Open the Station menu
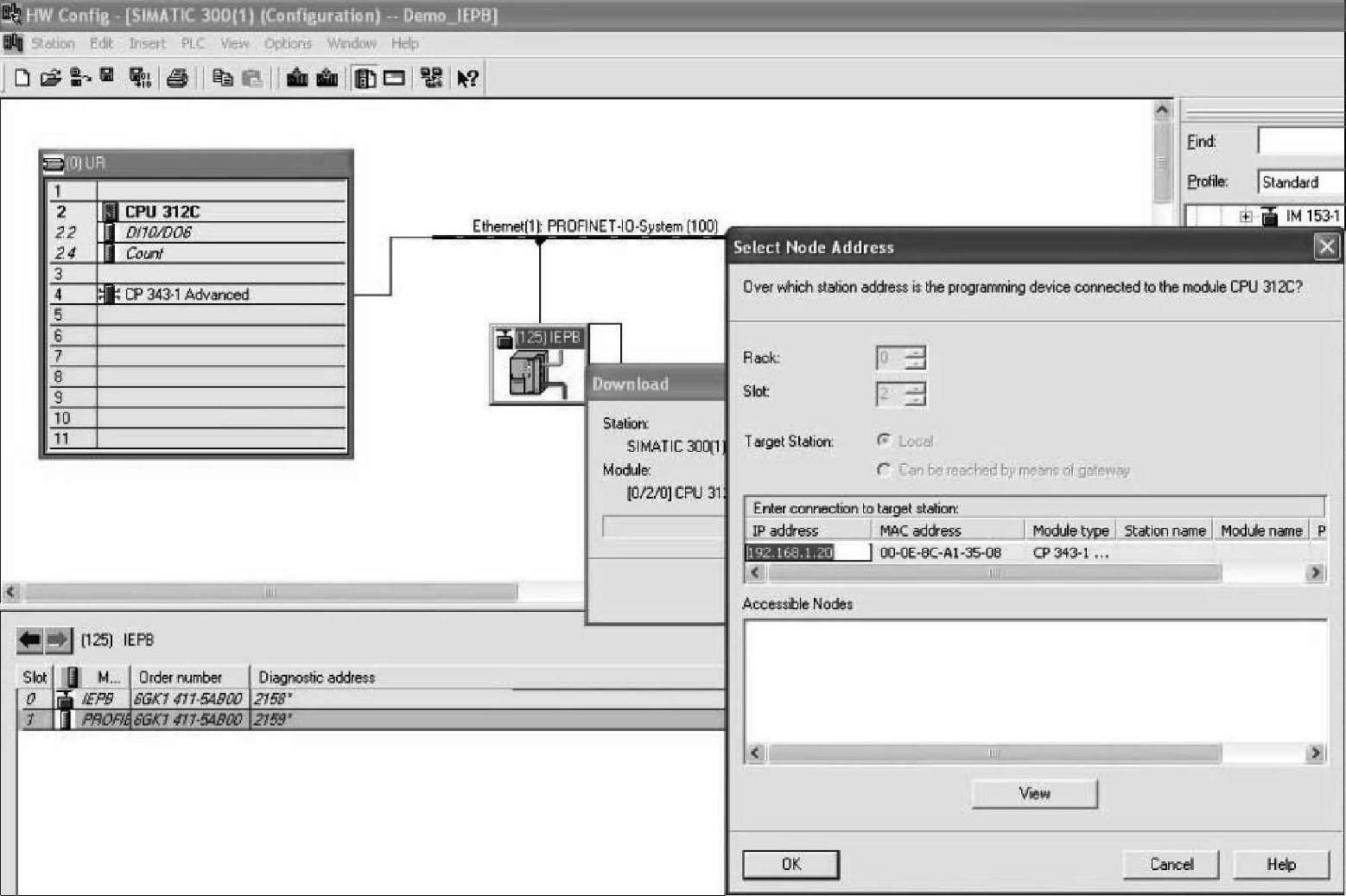The width and height of the screenshot is (1346, 896). point(53,43)
